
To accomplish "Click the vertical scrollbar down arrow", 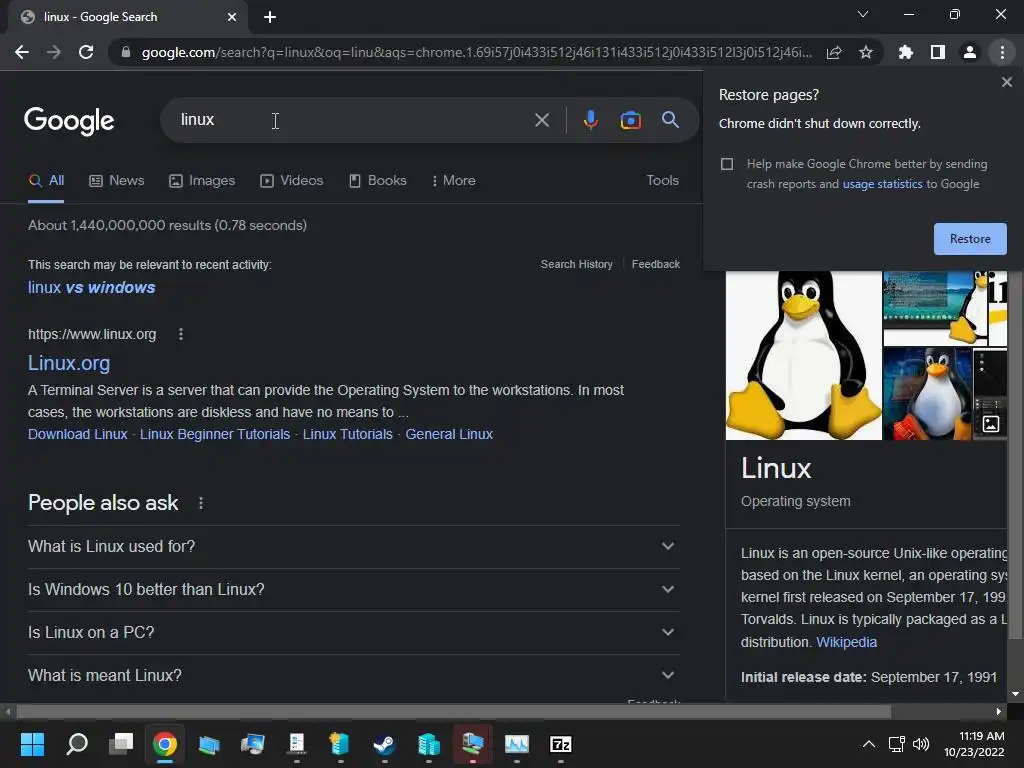I will click(x=1015, y=694).
